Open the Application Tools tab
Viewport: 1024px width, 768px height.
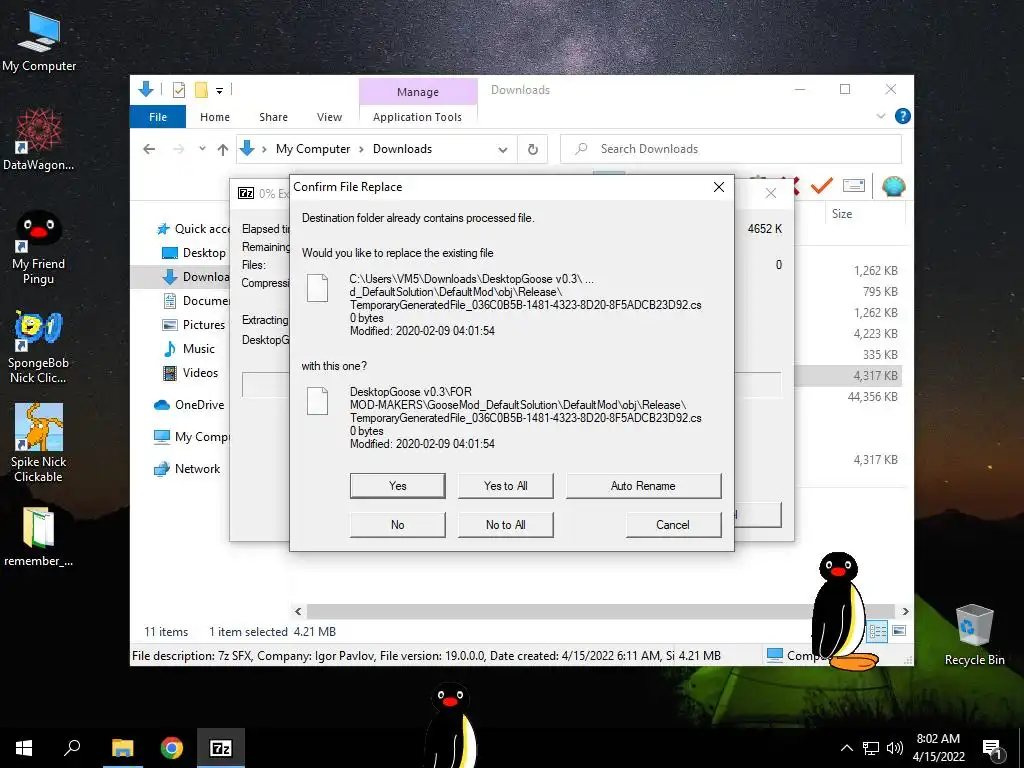(x=417, y=117)
